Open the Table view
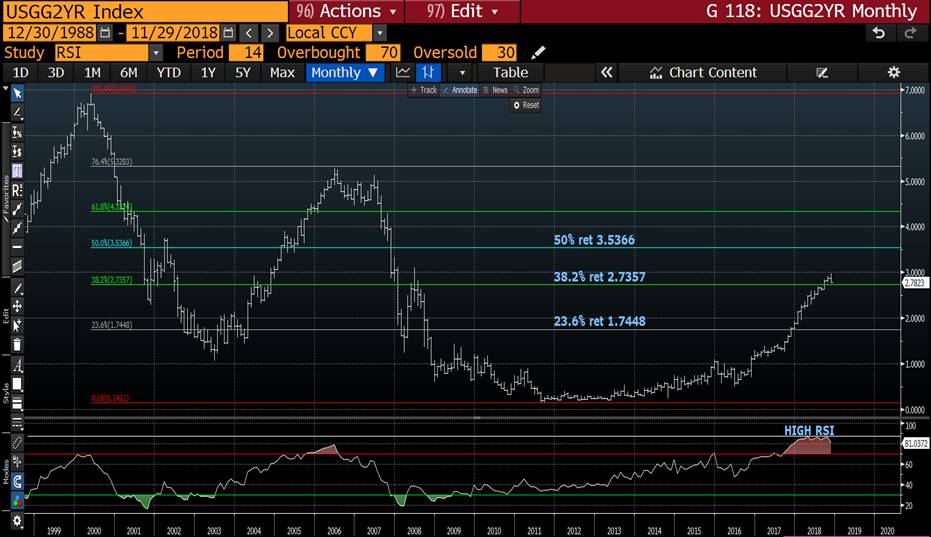 [510, 72]
